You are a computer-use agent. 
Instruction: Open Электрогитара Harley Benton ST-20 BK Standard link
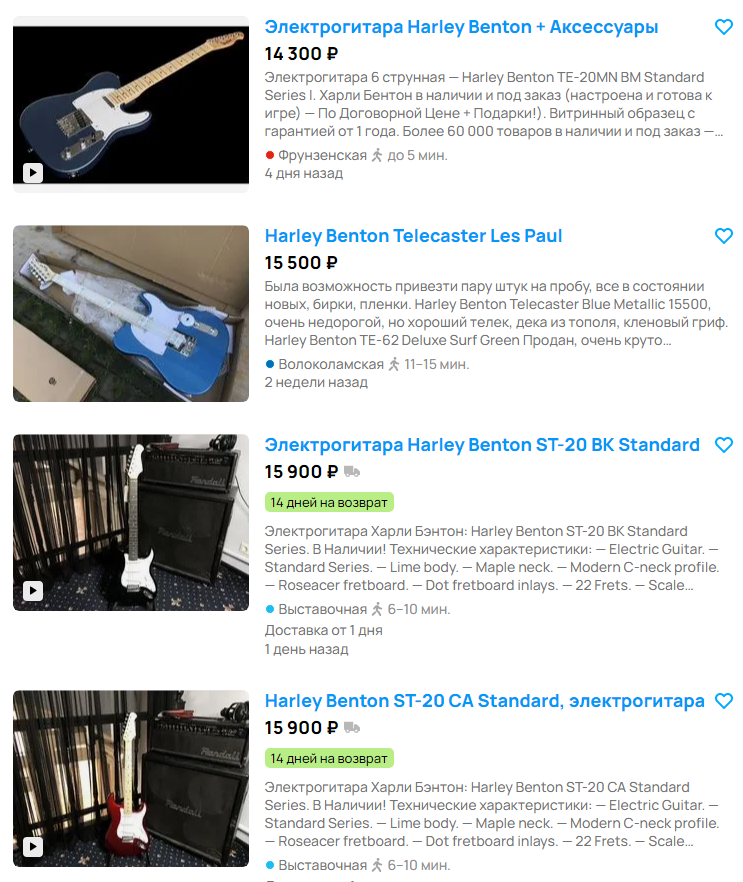[x=482, y=445]
